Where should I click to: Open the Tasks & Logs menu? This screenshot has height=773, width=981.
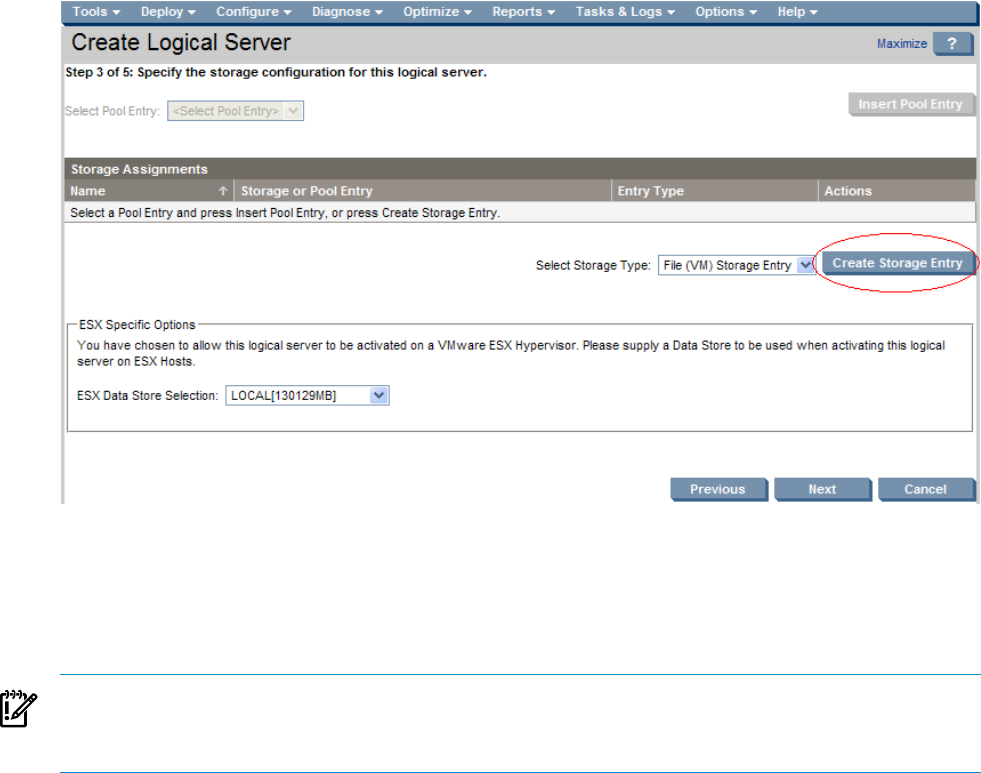(625, 12)
